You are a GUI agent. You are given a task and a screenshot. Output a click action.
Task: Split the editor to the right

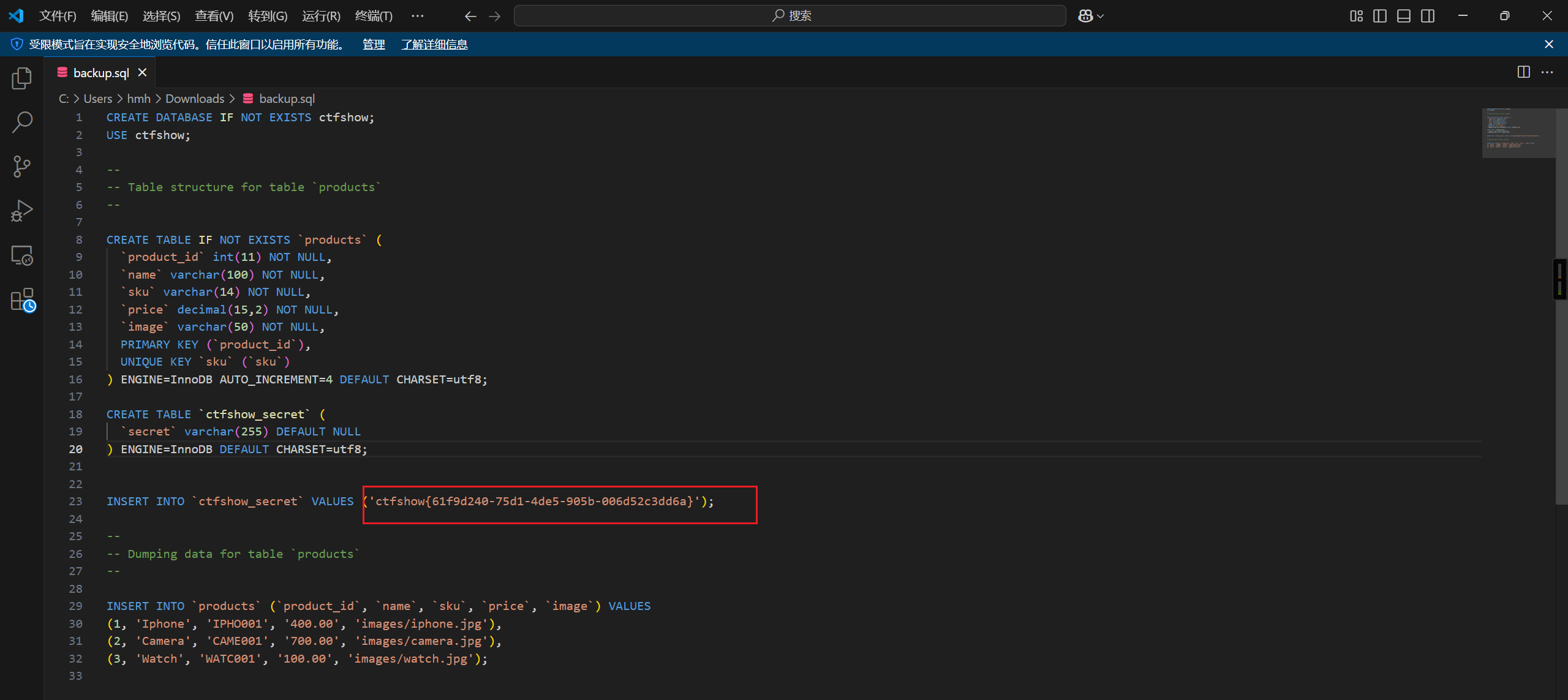coord(1523,72)
